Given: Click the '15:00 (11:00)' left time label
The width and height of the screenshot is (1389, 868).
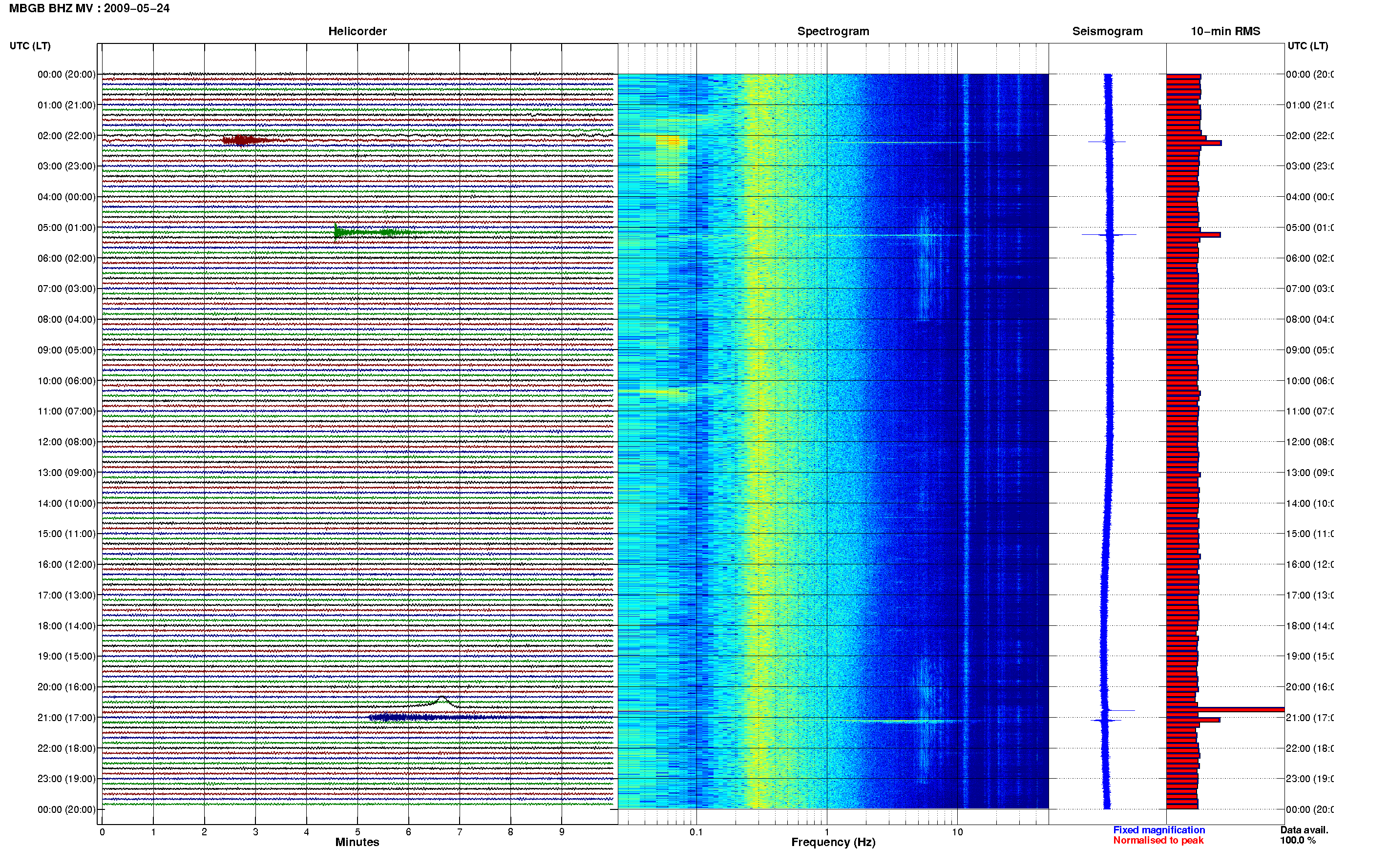Looking at the screenshot, I should (66, 533).
